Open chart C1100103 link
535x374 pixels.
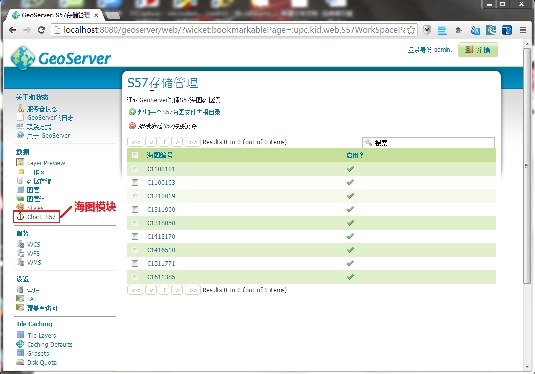[161, 183]
